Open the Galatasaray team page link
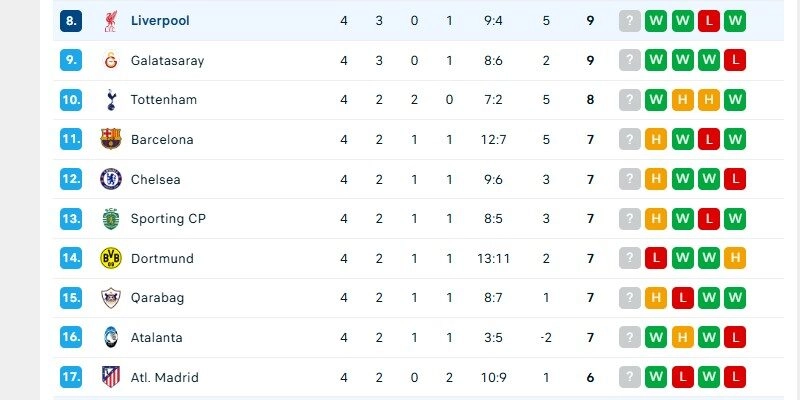This screenshot has height=400, width=800. [x=167, y=60]
